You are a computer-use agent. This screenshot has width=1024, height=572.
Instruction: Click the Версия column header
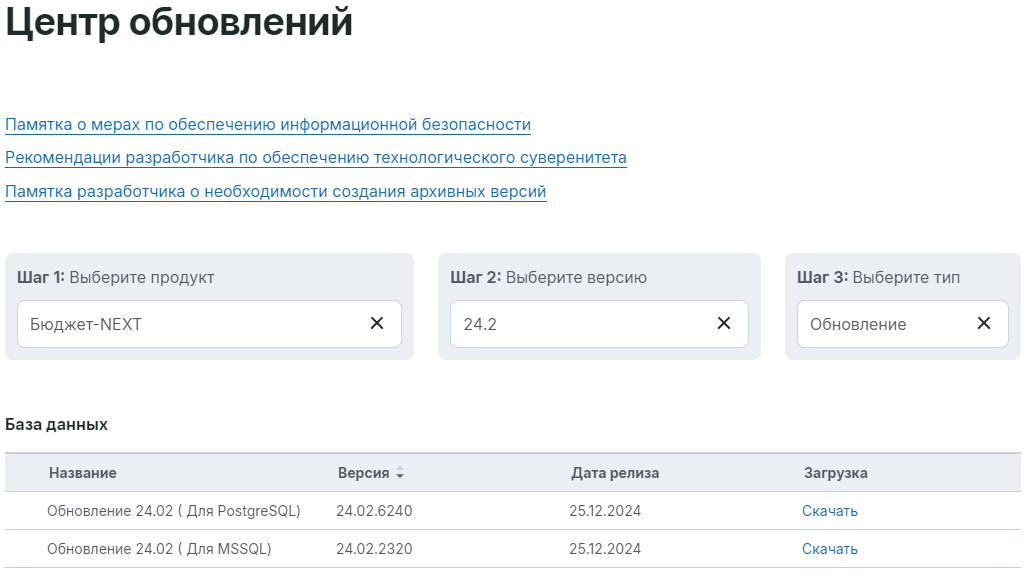point(364,473)
